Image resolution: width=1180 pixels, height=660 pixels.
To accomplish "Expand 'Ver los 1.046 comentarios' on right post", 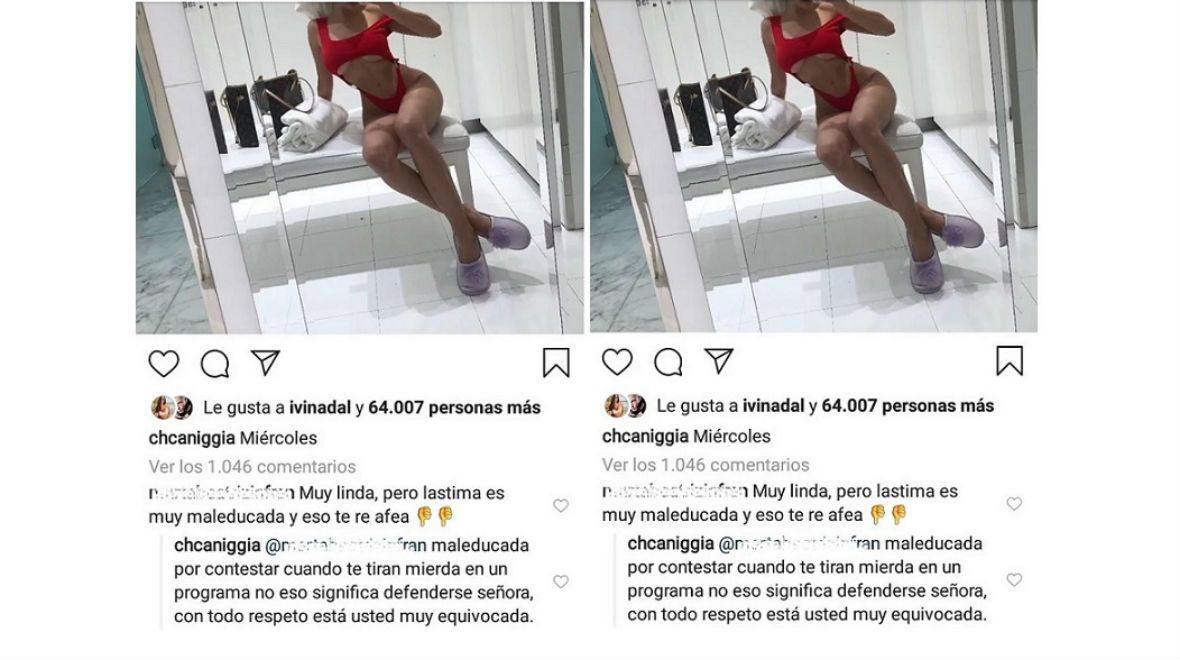I will click(706, 465).
